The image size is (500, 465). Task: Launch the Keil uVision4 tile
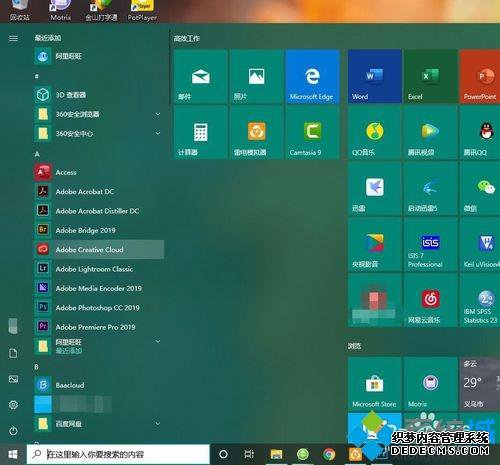coord(480,244)
